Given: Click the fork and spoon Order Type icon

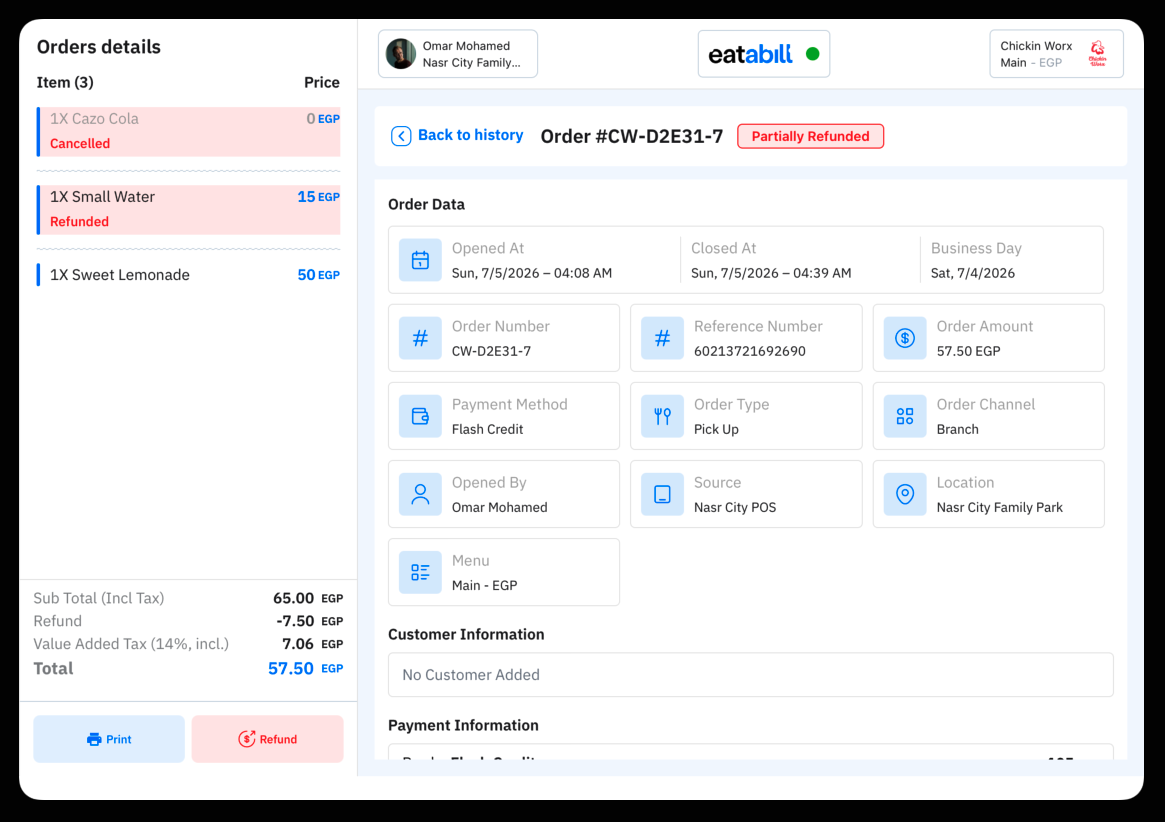Looking at the screenshot, I should pyautogui.click(x=662, y=416).
